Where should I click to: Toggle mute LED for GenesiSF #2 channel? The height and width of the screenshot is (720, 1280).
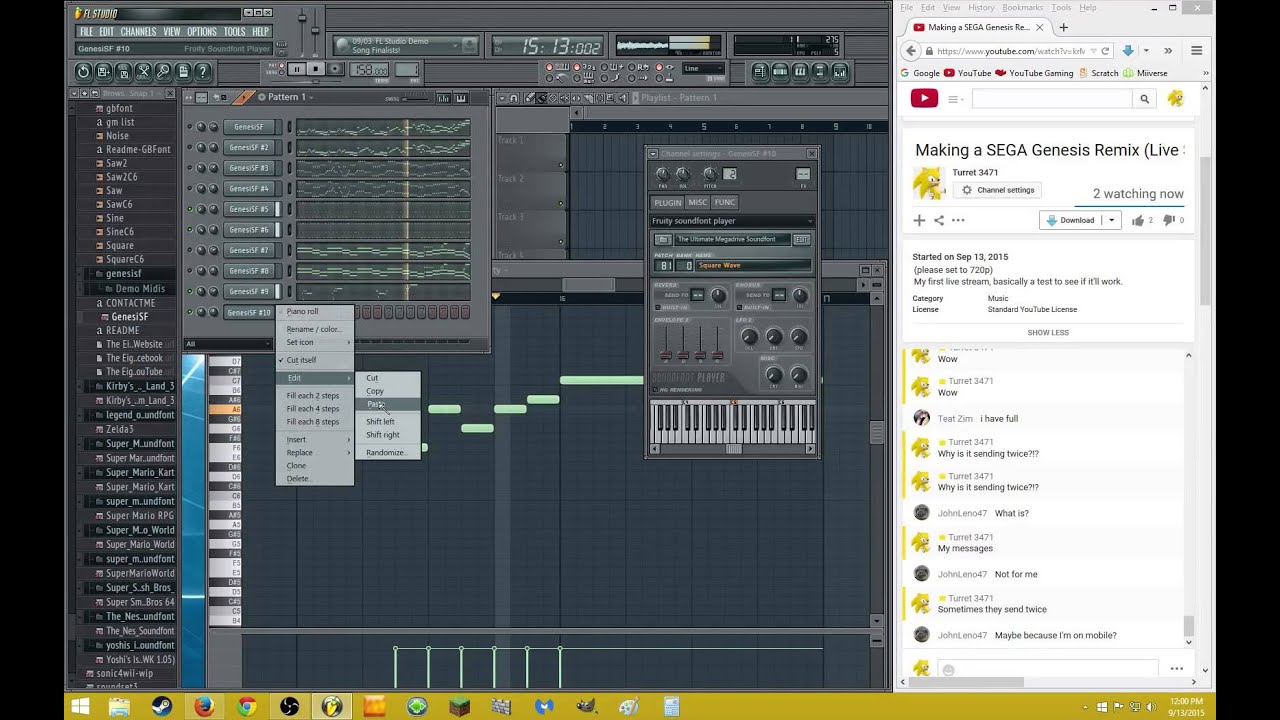190,148
